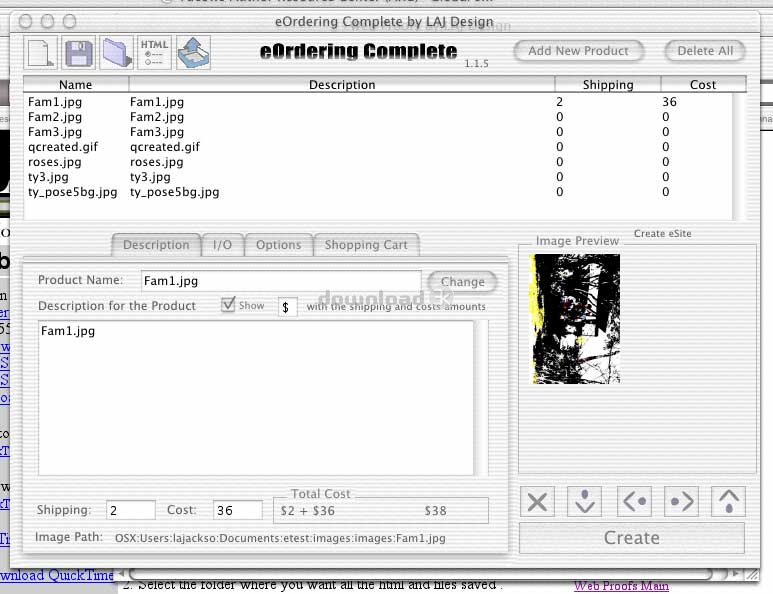The image size is (773, 594).
Task: Click the floppy disk save icon
Action: (x=79, y=52)
